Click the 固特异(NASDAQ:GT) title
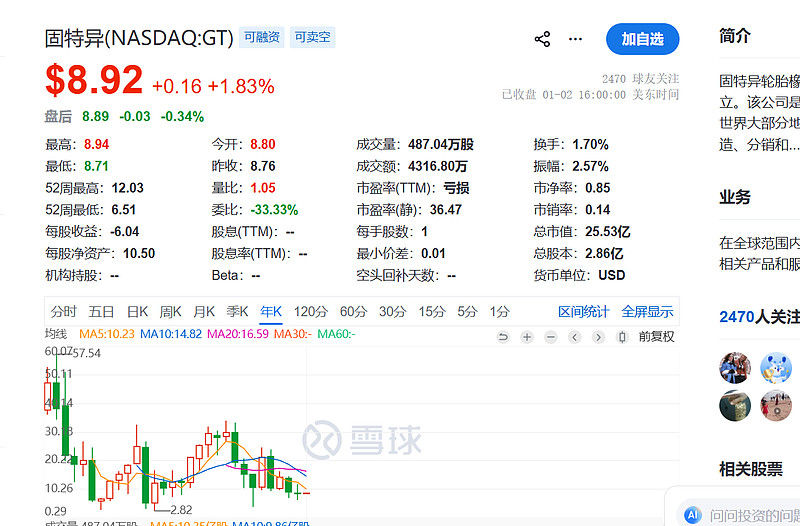The height and width of the screenshot is (526, 800). pyautogui.click(x=139, y=38)
